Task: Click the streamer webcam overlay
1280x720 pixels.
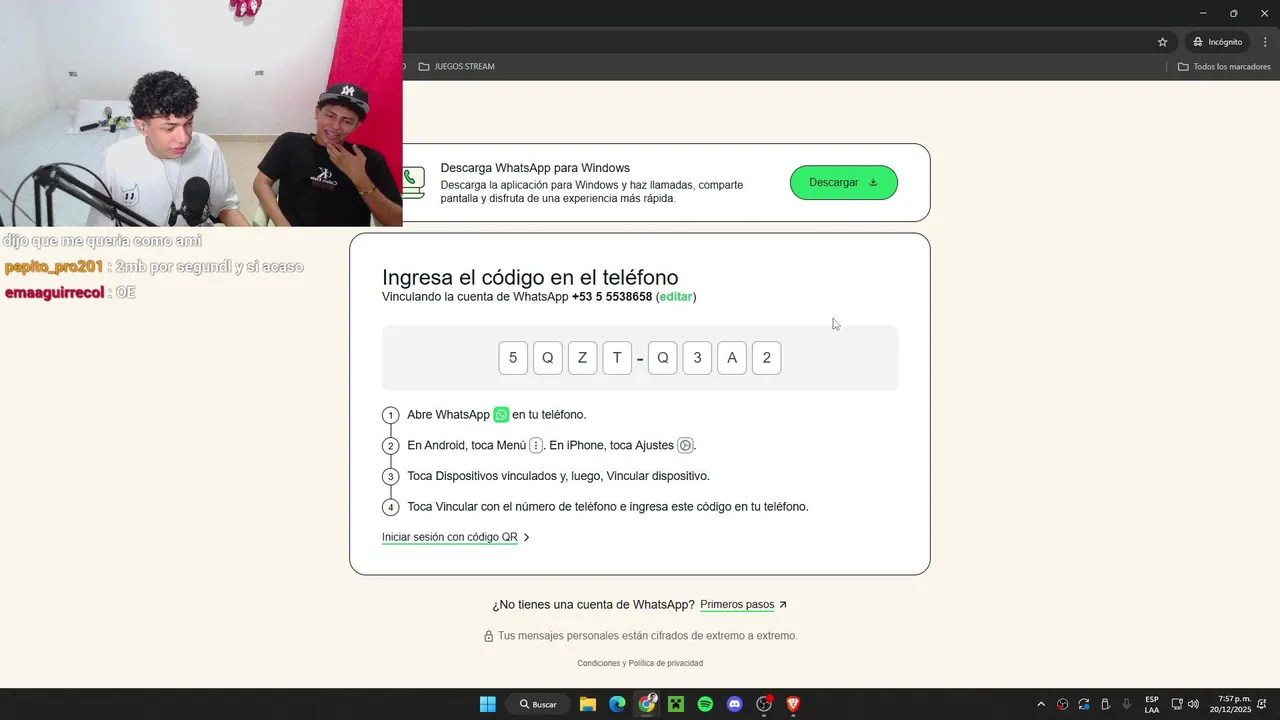Action: click(201, 113)
